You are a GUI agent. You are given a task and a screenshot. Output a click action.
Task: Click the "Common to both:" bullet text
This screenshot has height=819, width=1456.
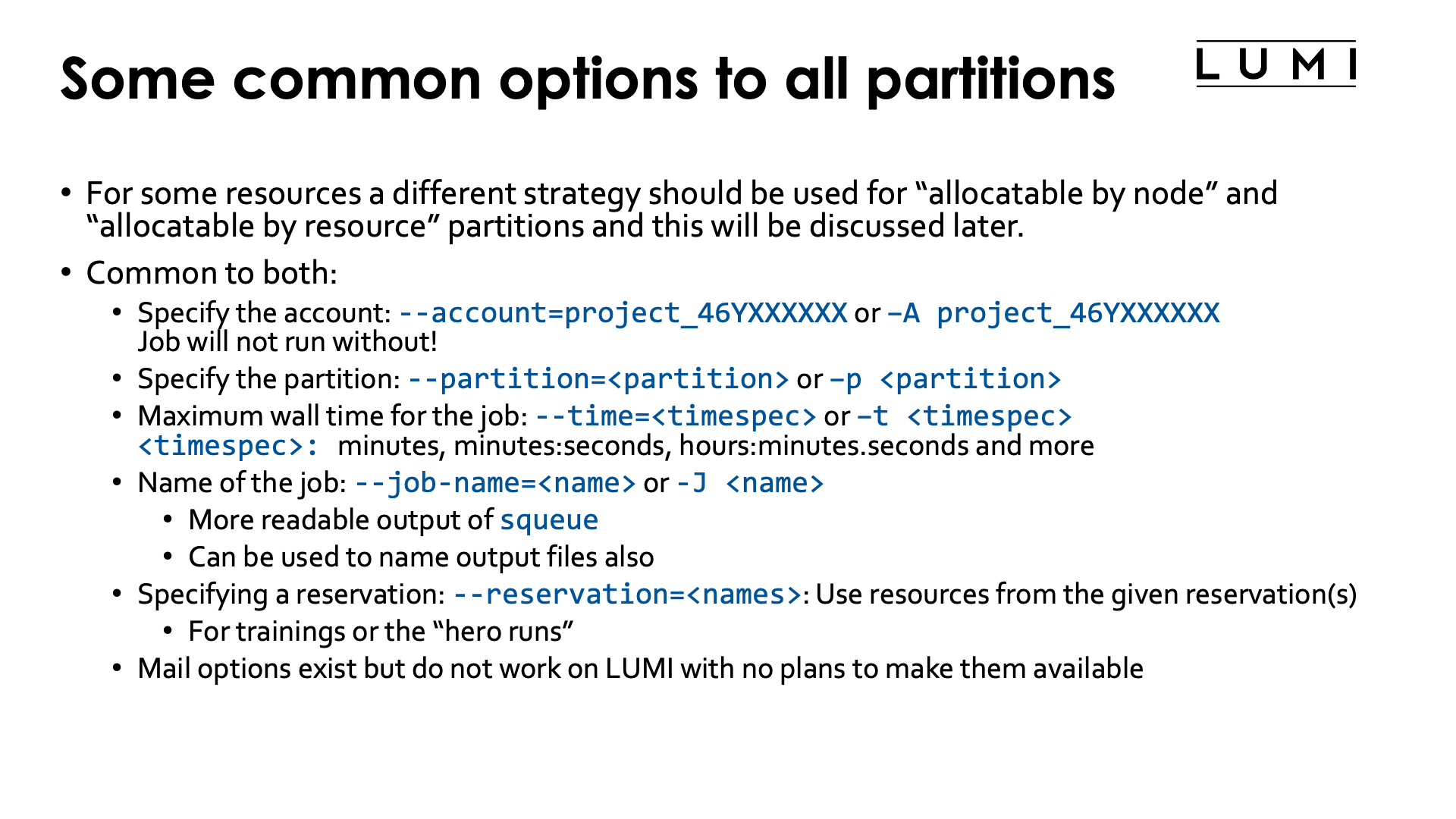coord(212,273)
